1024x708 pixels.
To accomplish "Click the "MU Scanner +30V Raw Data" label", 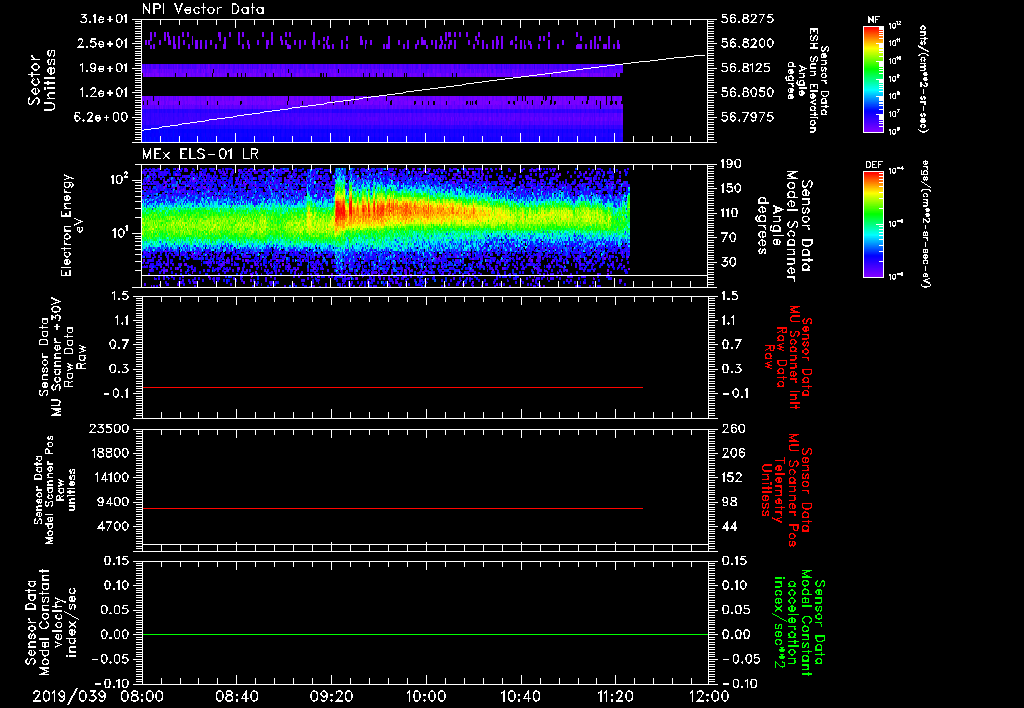I will pos(61,357).
